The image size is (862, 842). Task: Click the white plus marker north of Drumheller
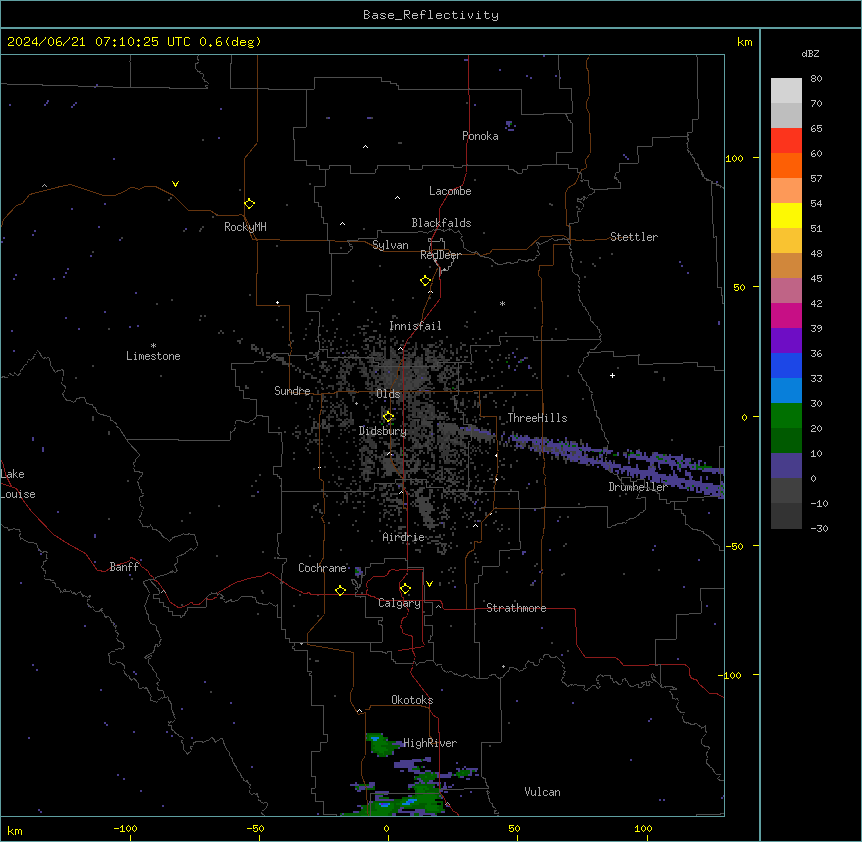tap(612, 375)
